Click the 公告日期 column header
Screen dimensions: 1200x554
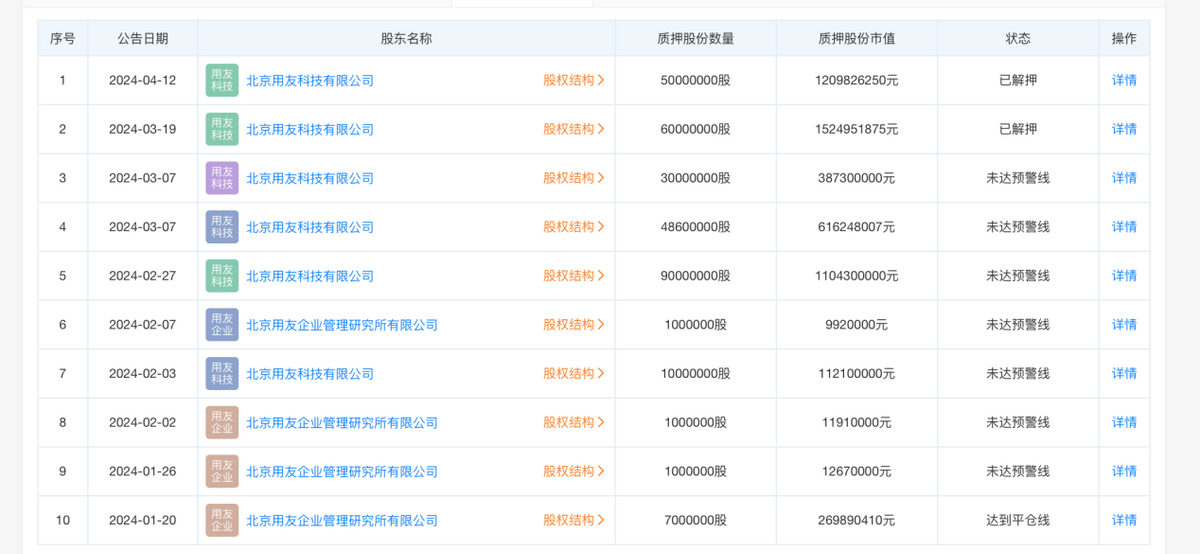click(142, 39)
